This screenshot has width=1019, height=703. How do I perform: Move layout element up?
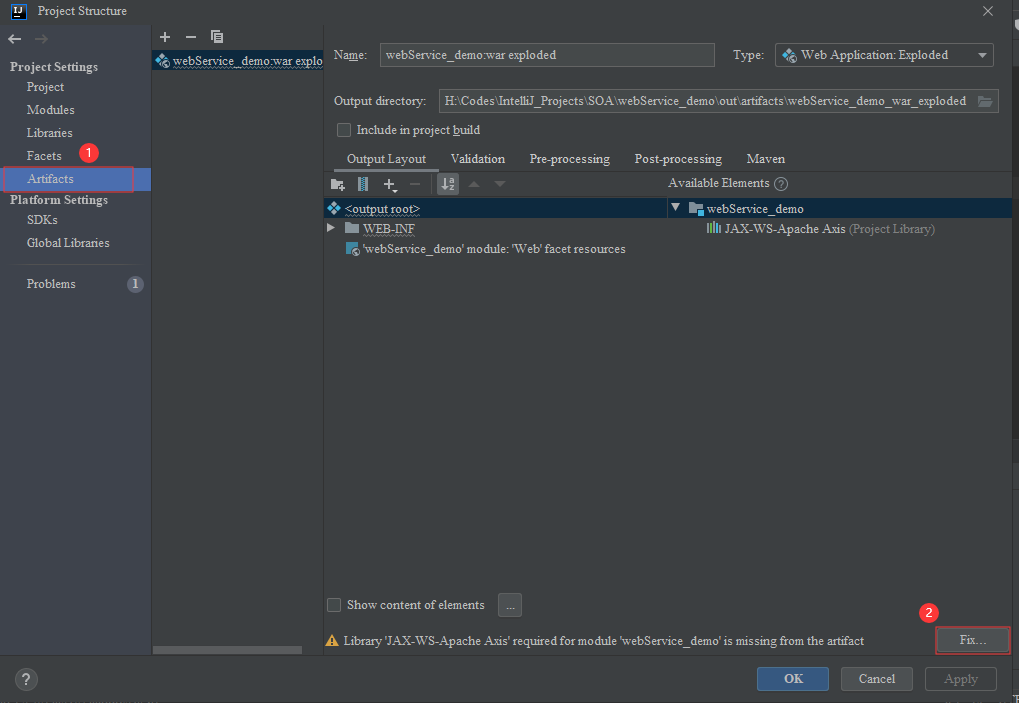[474, 185]
